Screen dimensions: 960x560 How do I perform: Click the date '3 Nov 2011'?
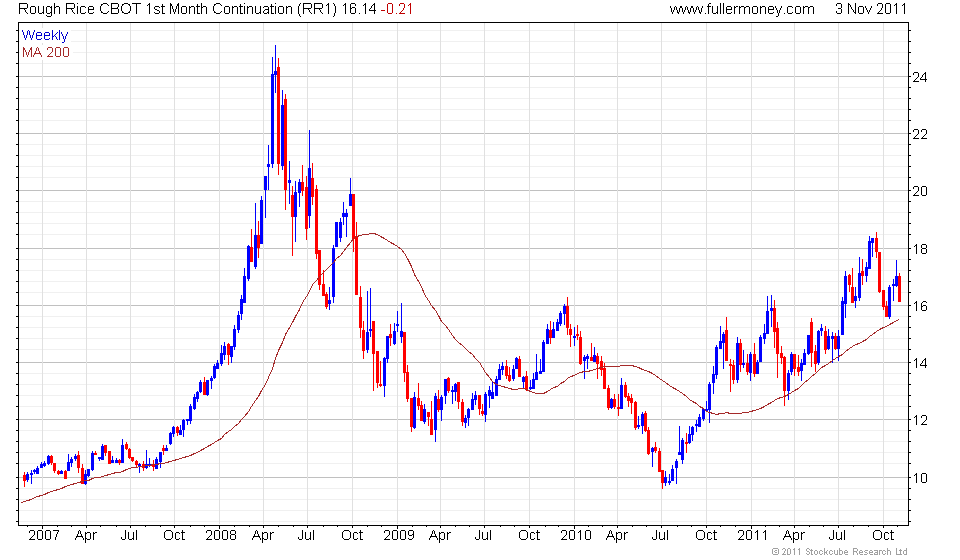[x=871, y=9]
